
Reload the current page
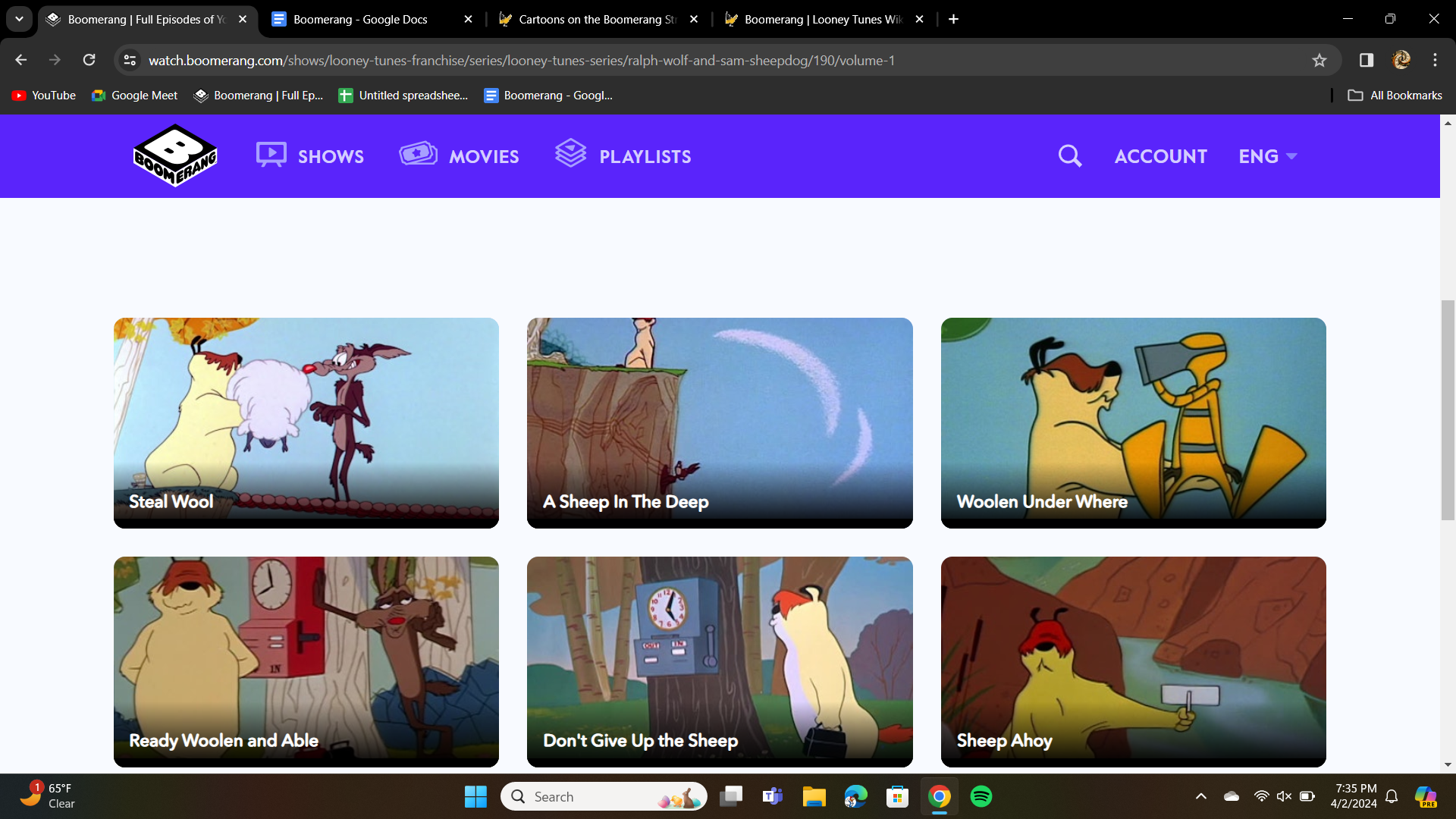(x=89, y=60)
